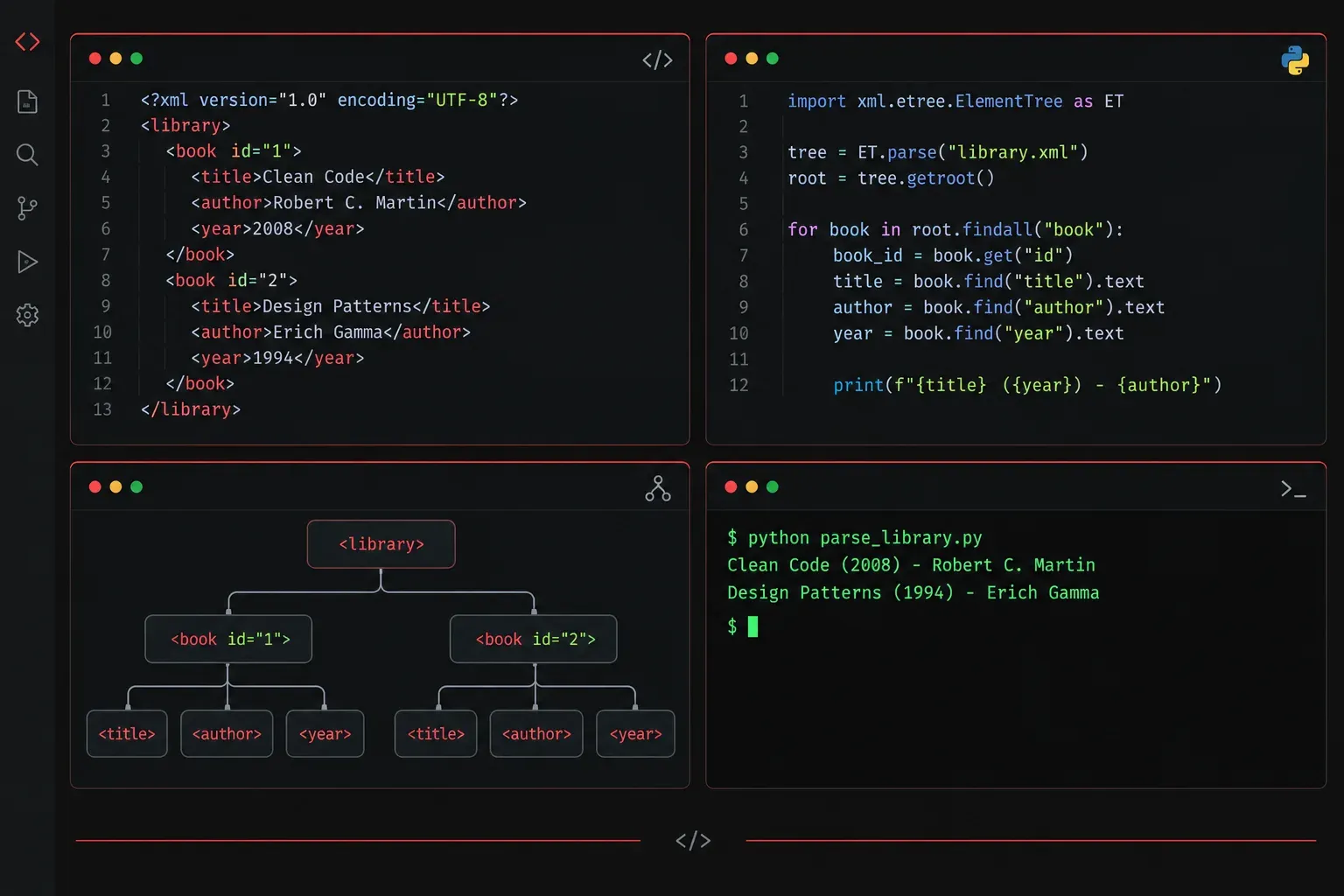This screenshot has height=896, width=1344.
Task: Click the Erich Gamma author line in XML
Action: pos(331,332)
